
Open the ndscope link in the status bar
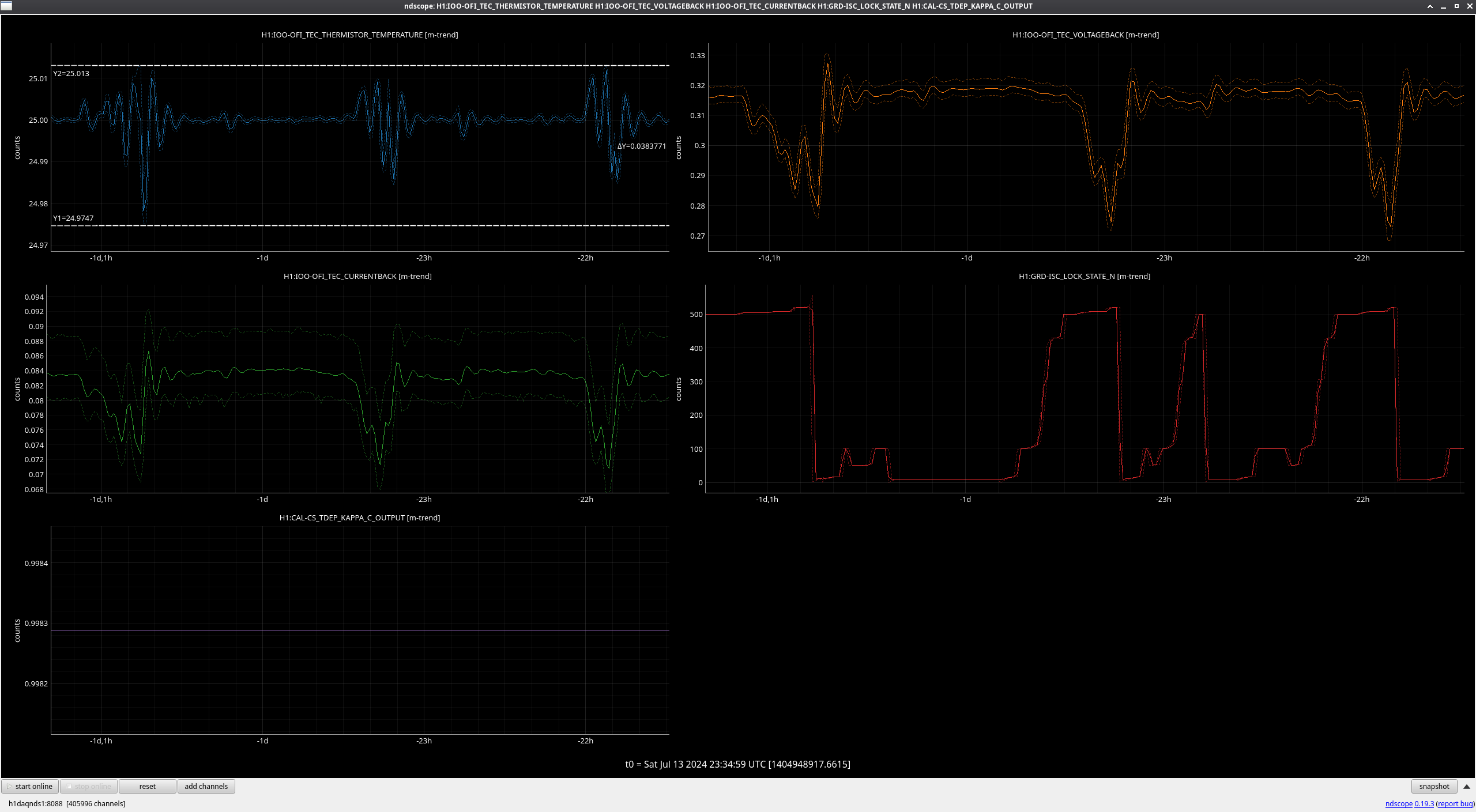(x=1399, y=803)
